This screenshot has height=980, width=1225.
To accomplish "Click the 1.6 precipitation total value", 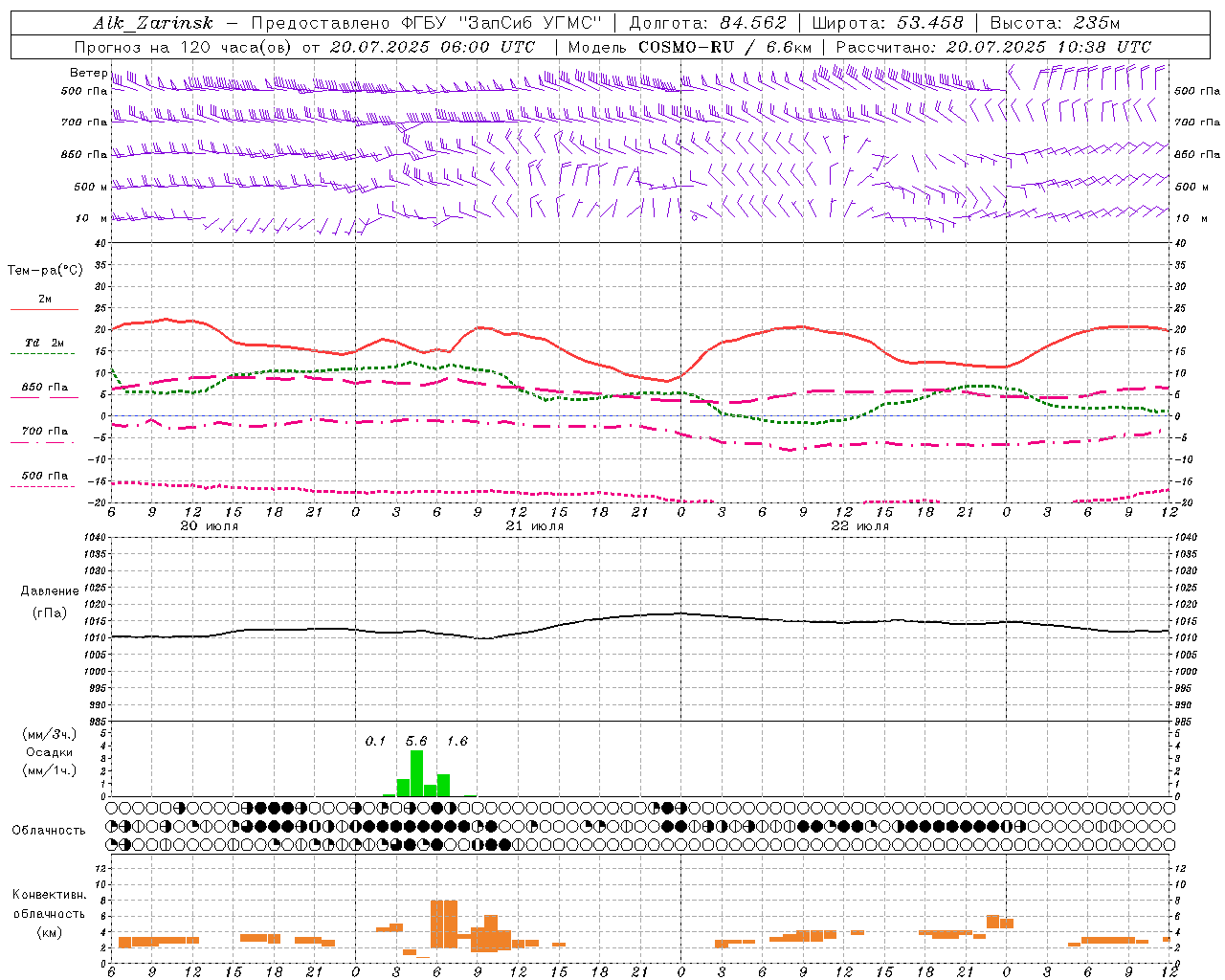I will pyautogui.click(x=457, y=742).
